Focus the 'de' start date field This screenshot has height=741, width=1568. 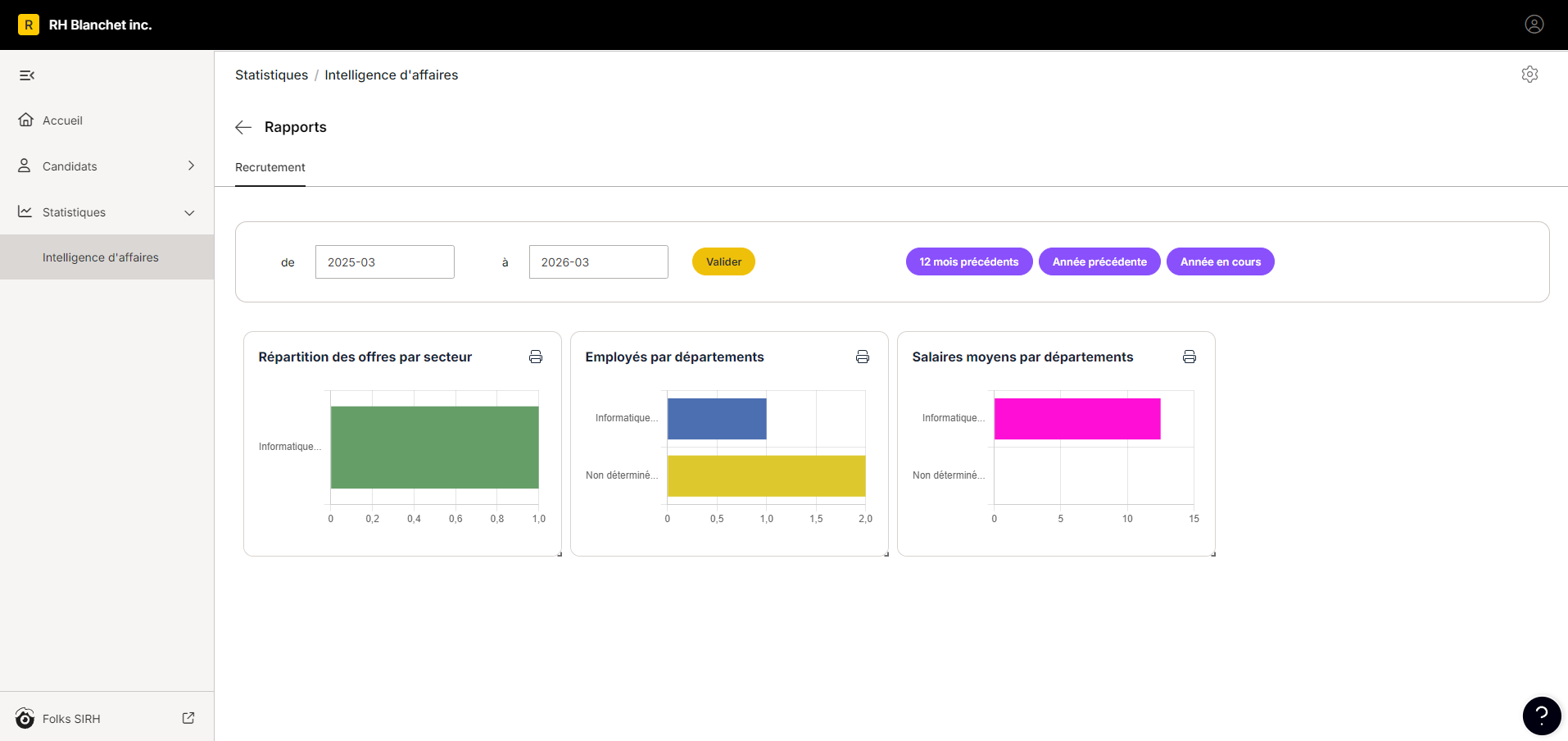click(385, 262)
